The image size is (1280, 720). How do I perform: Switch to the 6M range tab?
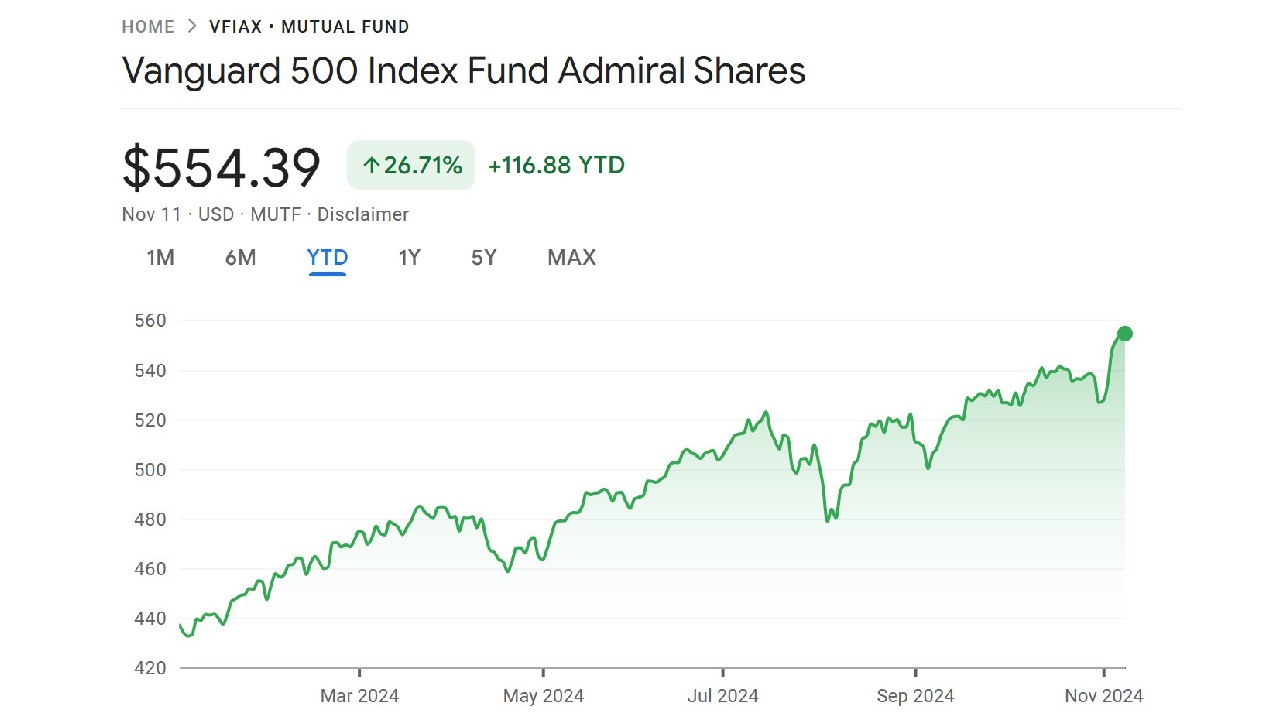click(240, 258)
